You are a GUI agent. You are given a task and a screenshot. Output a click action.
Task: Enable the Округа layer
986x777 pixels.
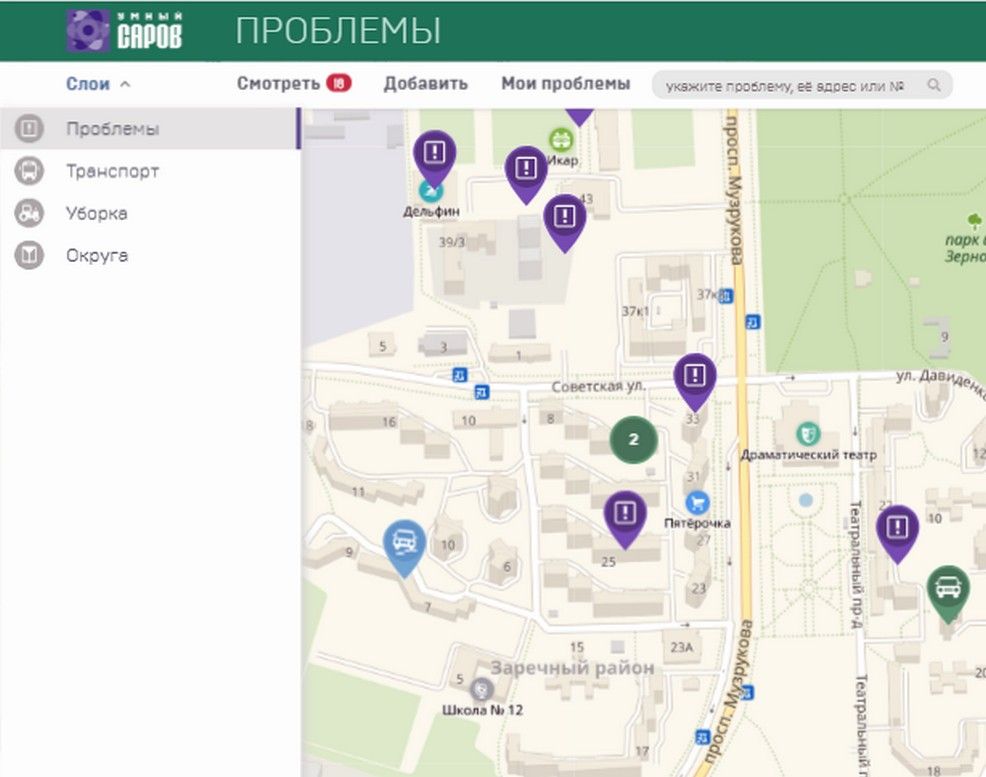96,255
